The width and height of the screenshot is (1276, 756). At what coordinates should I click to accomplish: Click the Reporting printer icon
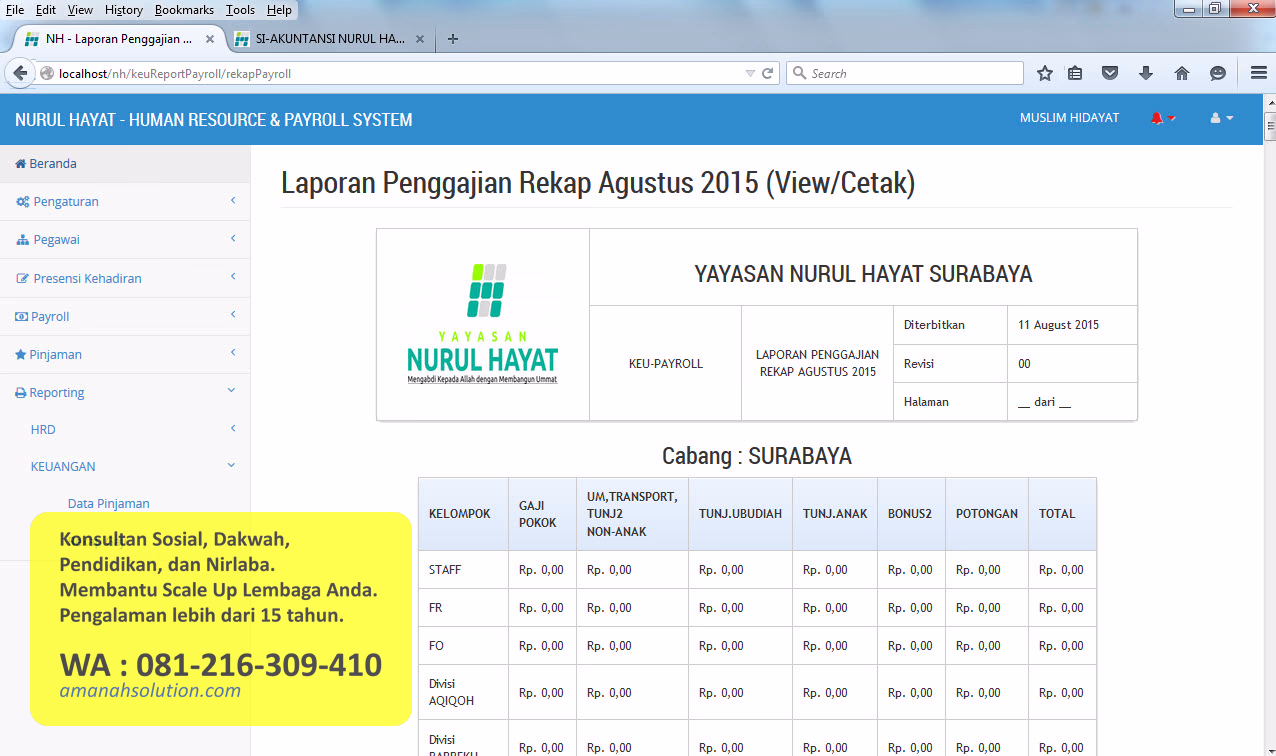coord(21,393)
